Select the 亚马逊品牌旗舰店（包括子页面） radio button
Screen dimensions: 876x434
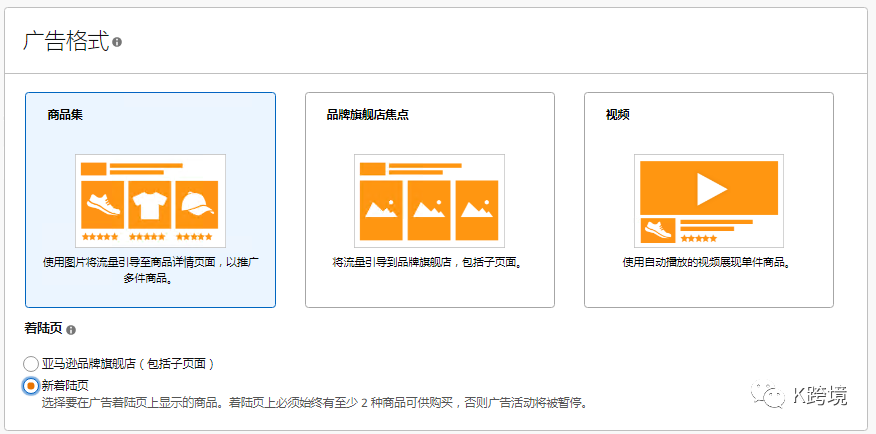31,364
